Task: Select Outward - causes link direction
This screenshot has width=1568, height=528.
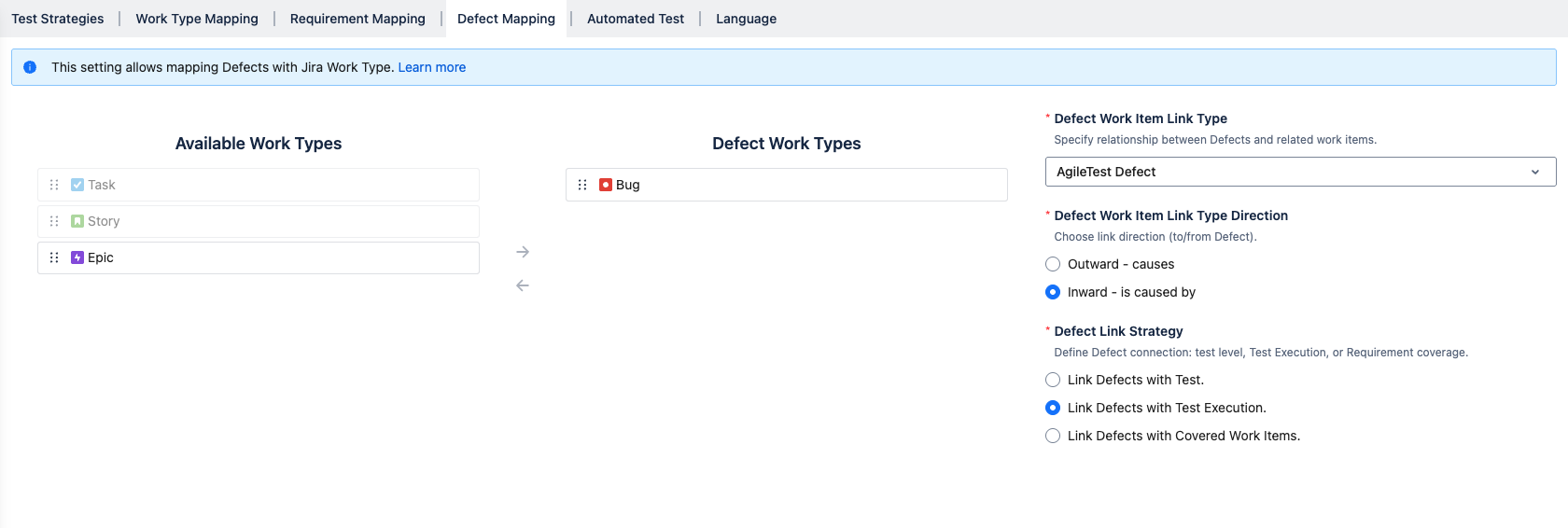Action: coord(1053,264)
